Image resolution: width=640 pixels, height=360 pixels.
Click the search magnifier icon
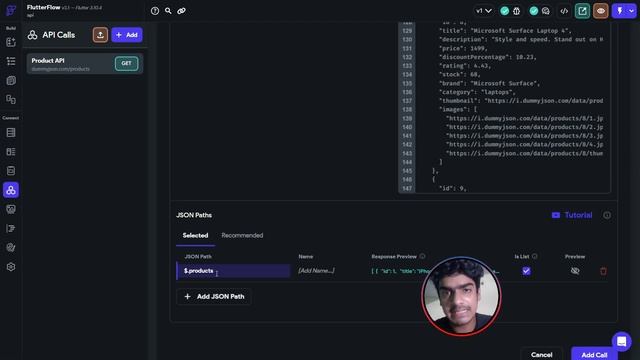[x=168, y=11]
